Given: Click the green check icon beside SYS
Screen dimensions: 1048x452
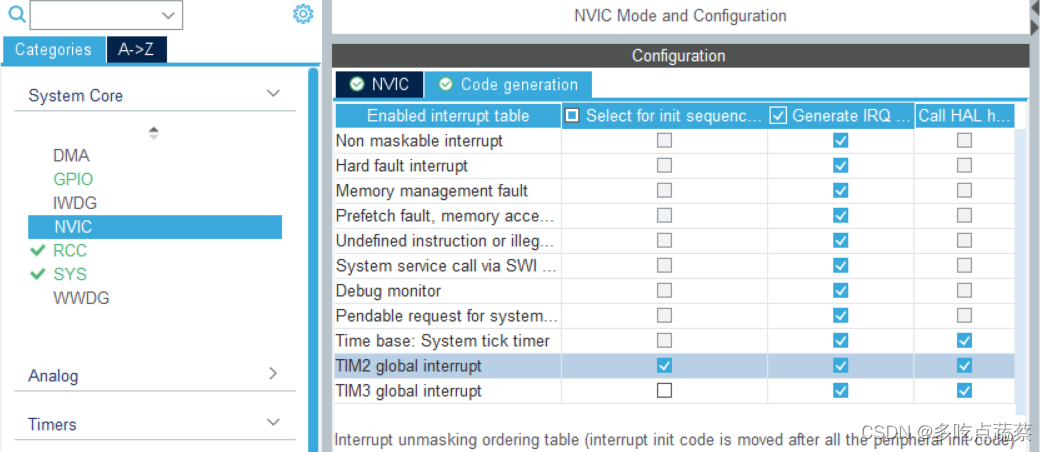Looking at the screenshot, I should (38, 275).
